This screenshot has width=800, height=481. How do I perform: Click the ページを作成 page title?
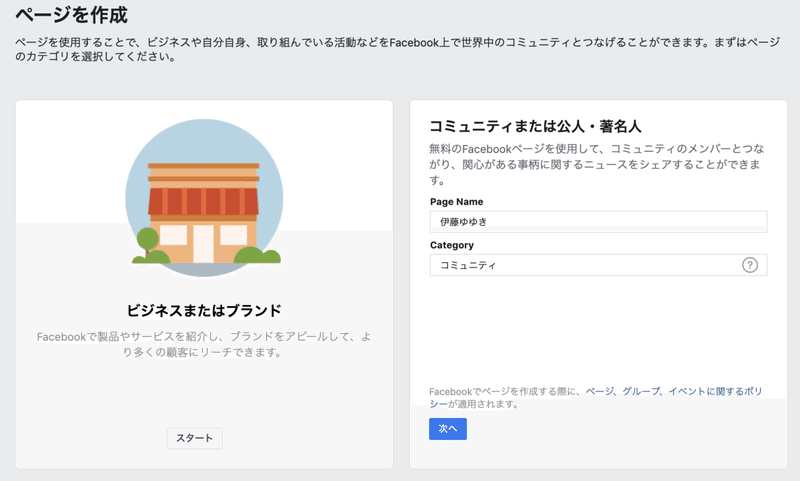(x=71, y=15)
